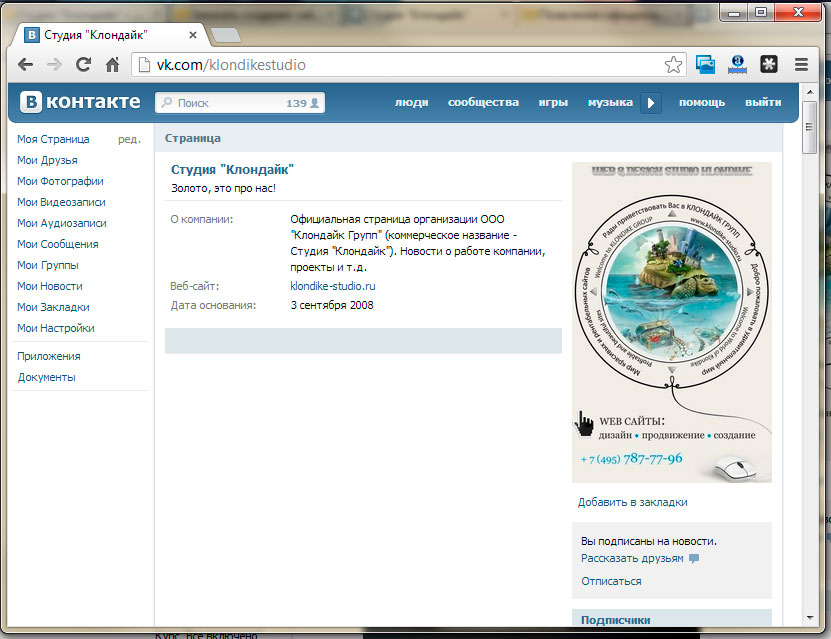Open the Chrome hamburger menu

point(801,65)
